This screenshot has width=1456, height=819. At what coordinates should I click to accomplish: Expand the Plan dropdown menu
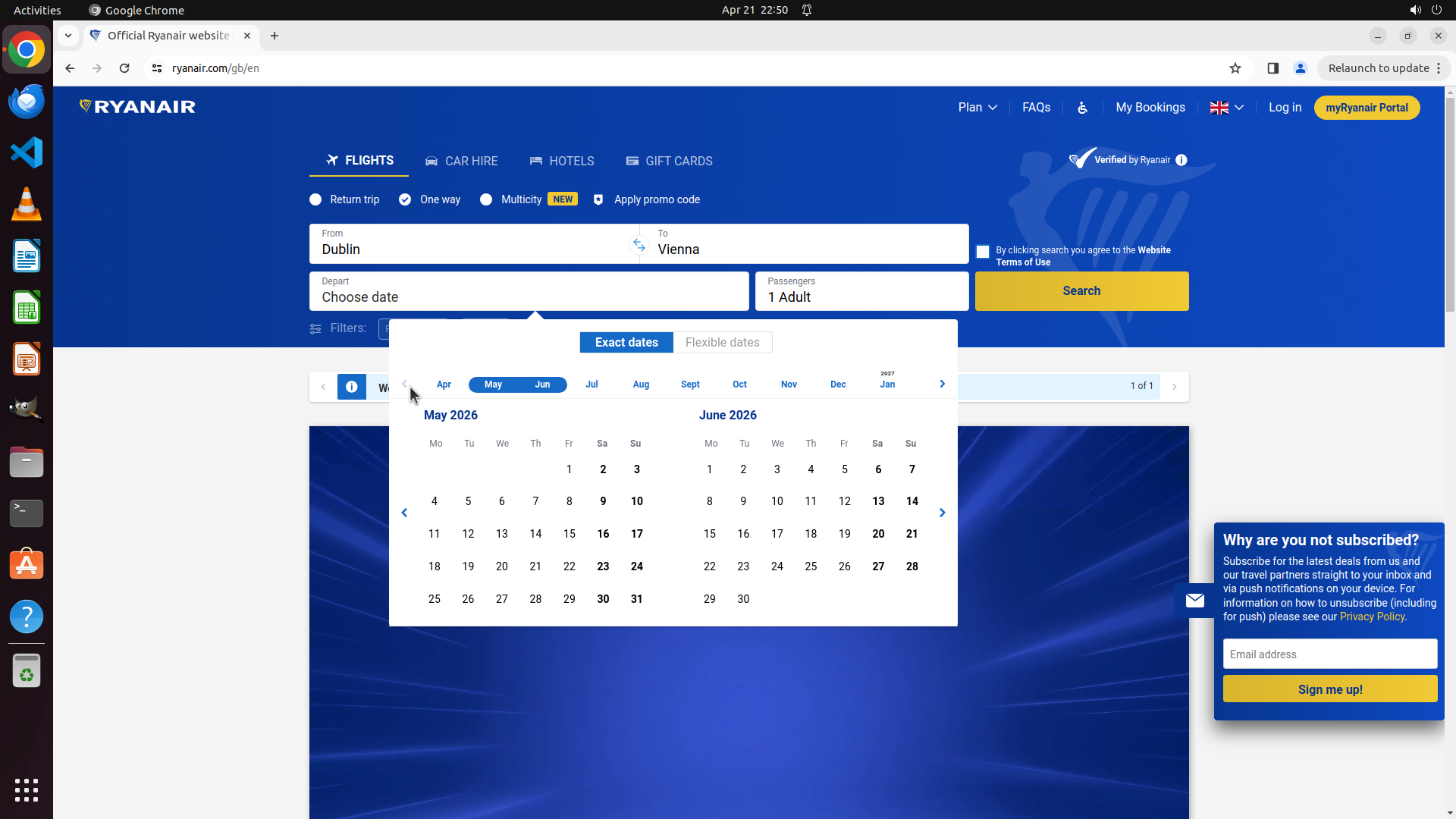977,108
